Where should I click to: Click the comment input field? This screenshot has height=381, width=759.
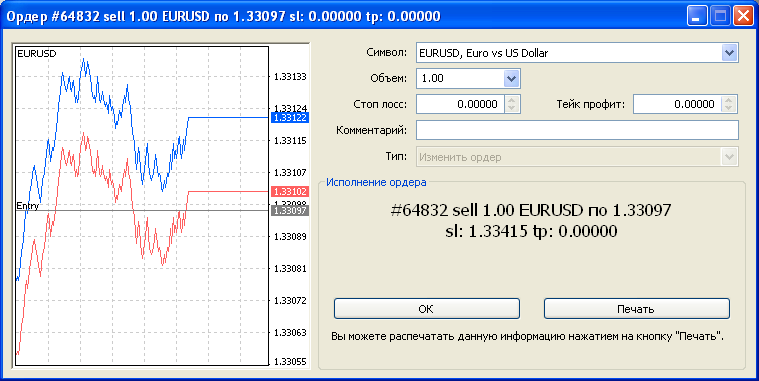(577, 130)
